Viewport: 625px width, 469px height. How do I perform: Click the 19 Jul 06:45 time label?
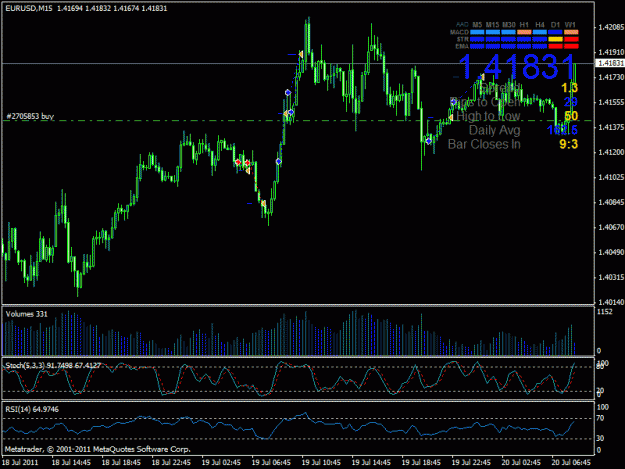click(271, 462)
